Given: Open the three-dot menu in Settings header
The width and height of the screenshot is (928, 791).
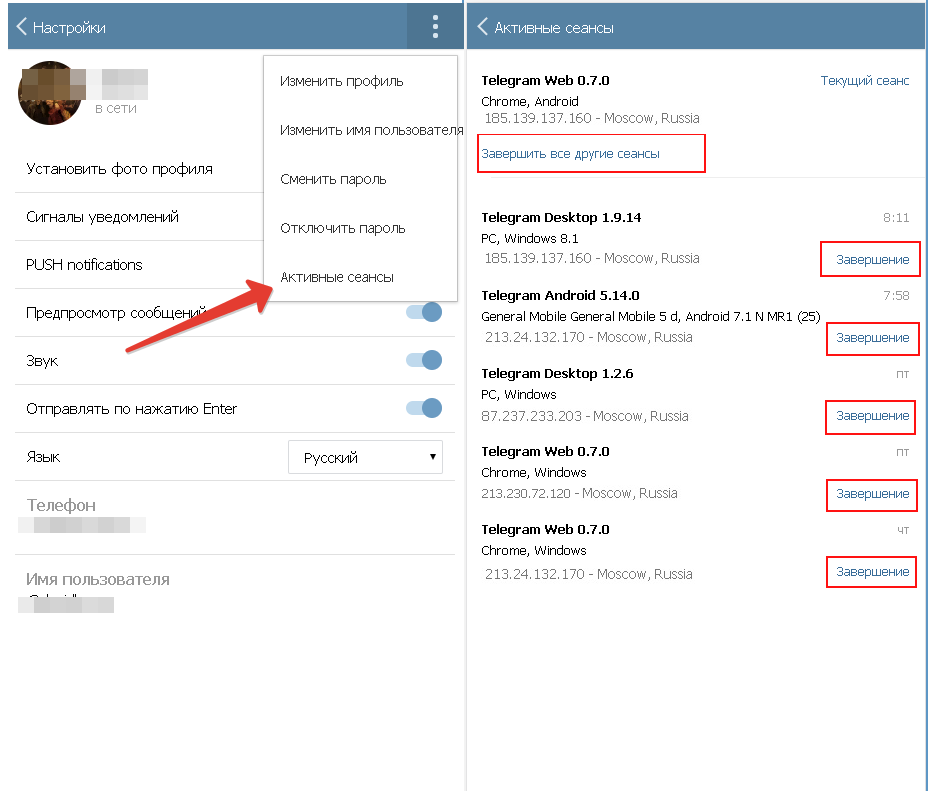Looking at the screenshot, I should (435, 27).
